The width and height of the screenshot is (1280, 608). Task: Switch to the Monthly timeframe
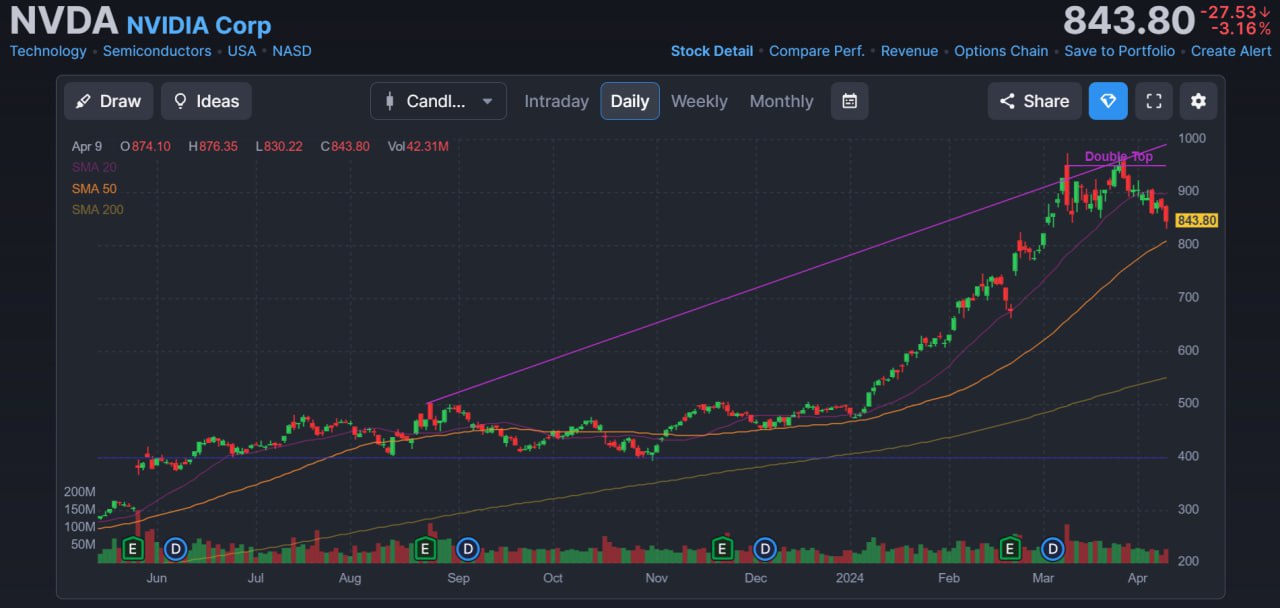click(x=781, y=101)
